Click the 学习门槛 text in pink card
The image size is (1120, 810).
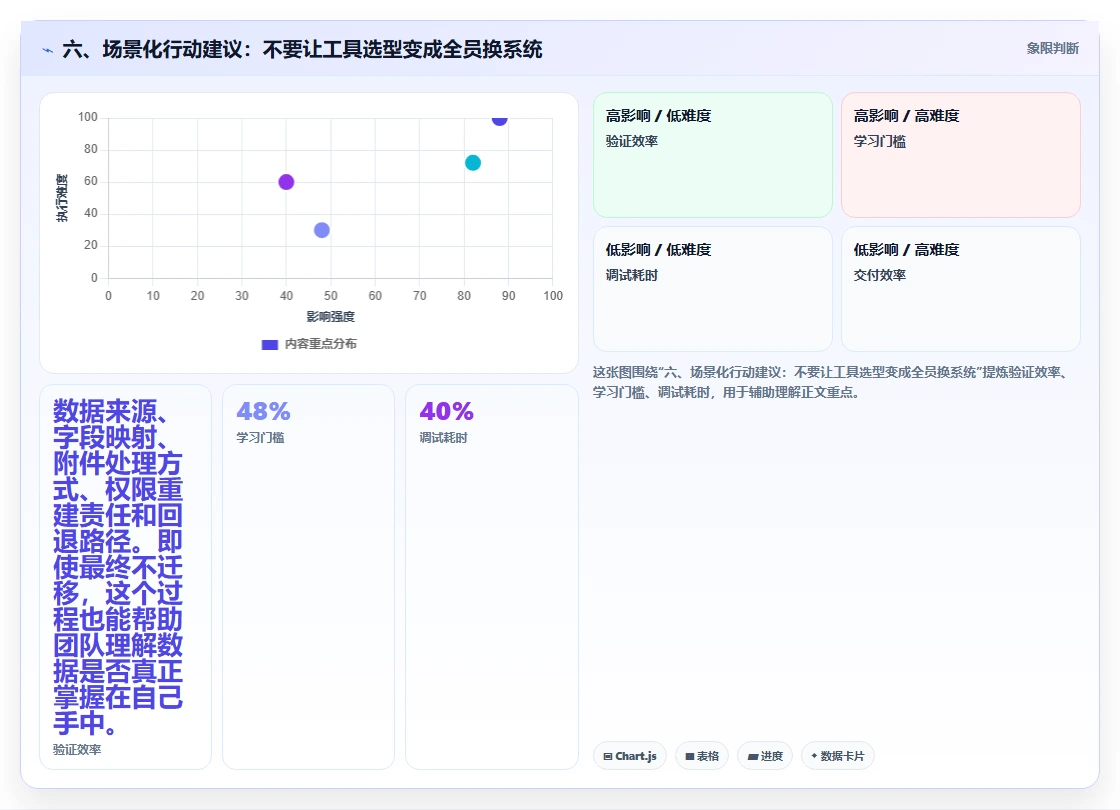(x=879, y=141)
